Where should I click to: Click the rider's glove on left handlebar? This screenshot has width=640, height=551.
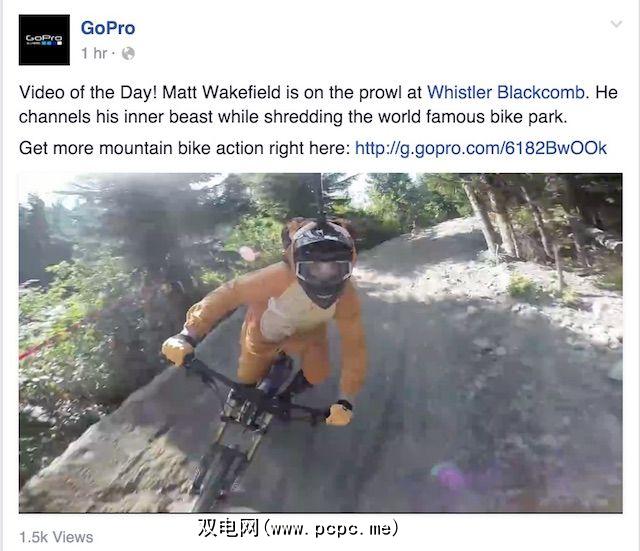[178, 349]
